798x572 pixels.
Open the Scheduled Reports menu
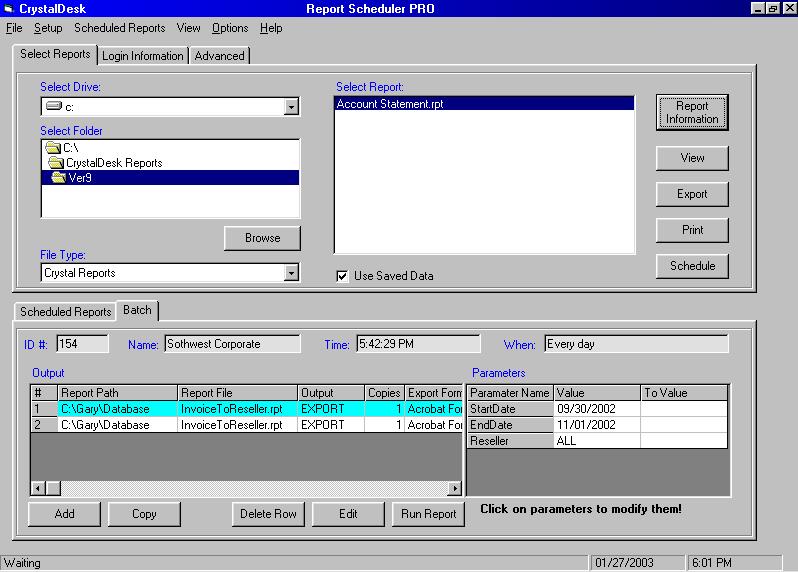[x=119, y=28]
